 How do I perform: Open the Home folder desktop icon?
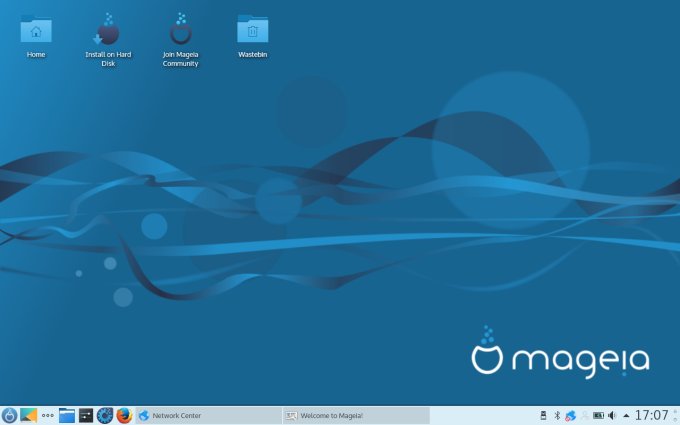36,37
